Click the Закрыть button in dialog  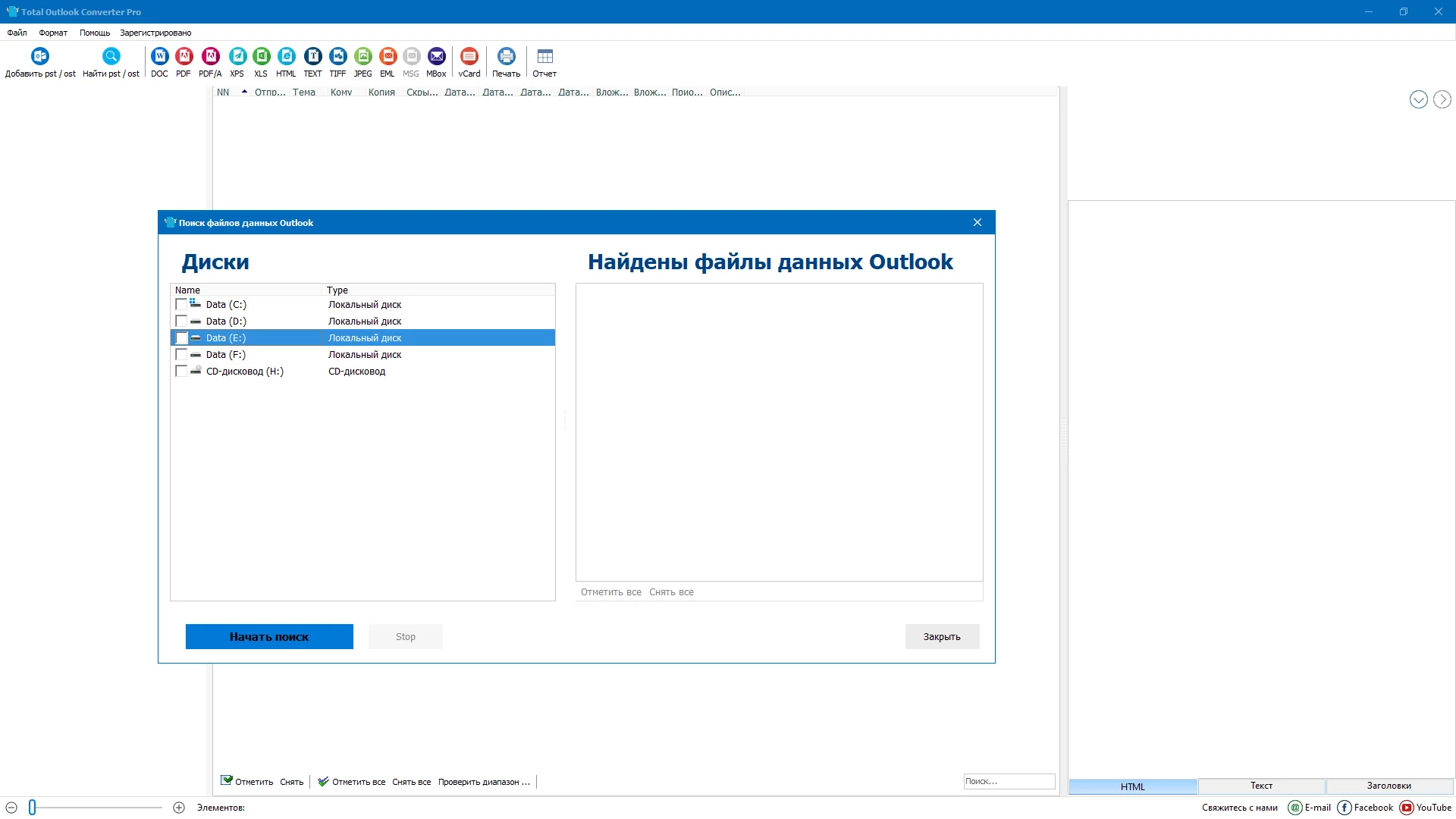[942, 636]
